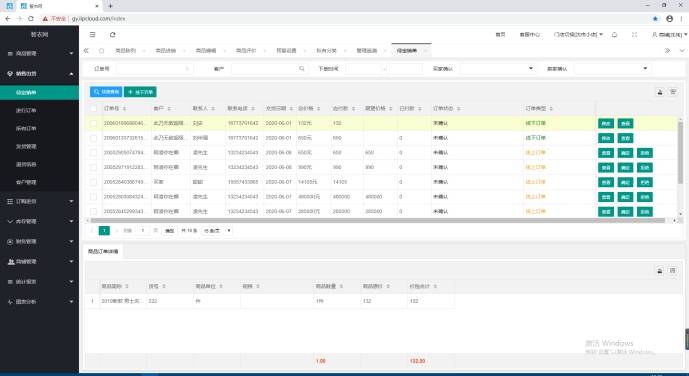
Task: Click the export icon above the order detail table
Action: [660, 271]
